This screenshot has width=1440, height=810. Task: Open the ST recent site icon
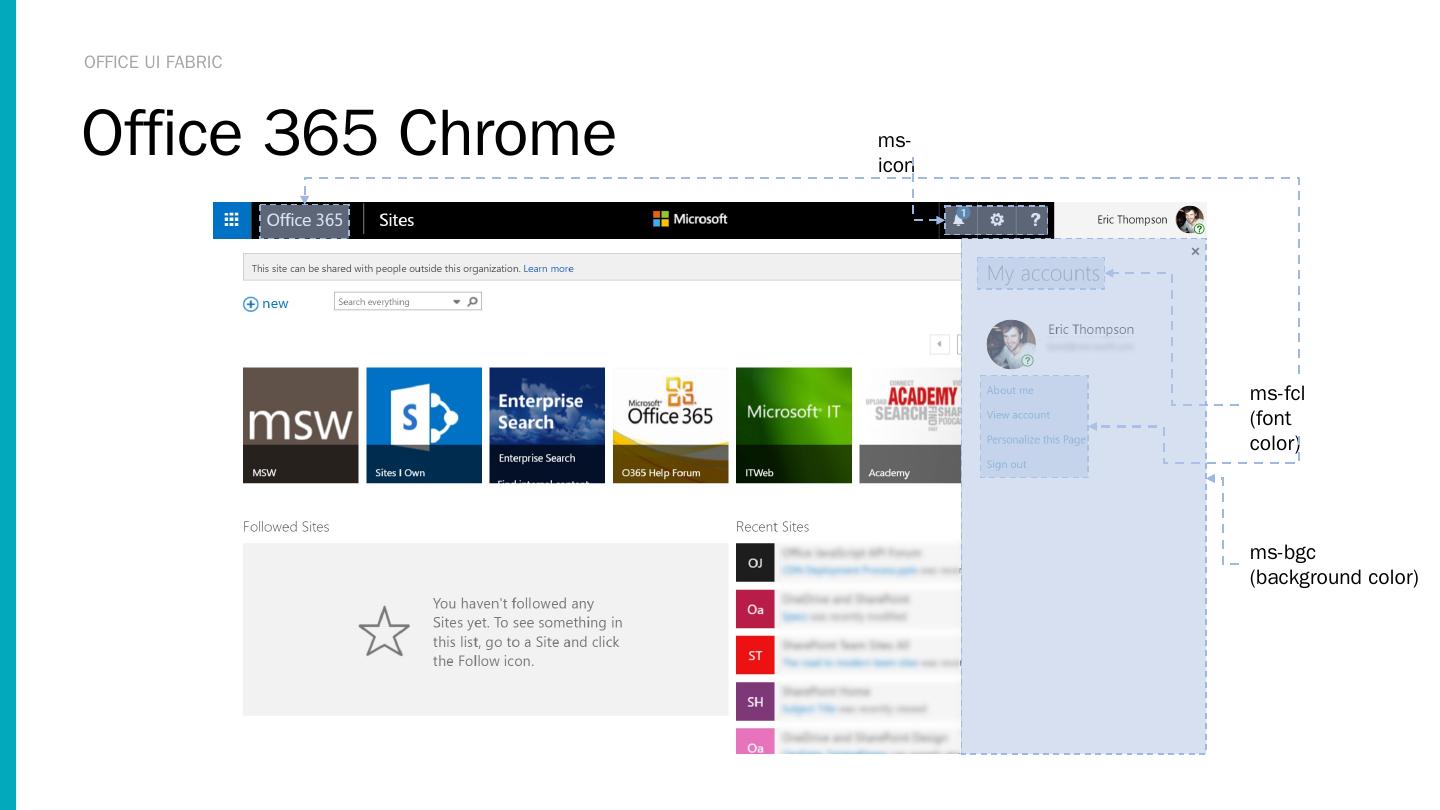click(755, 655)
